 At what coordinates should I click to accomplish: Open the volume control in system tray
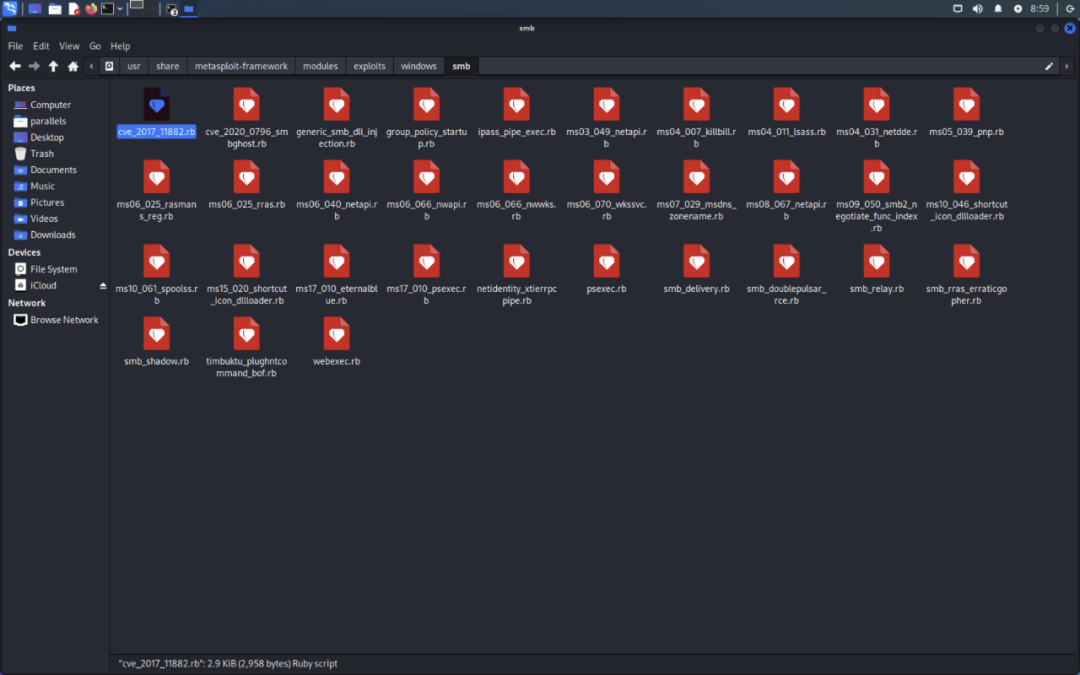[977, 9]
